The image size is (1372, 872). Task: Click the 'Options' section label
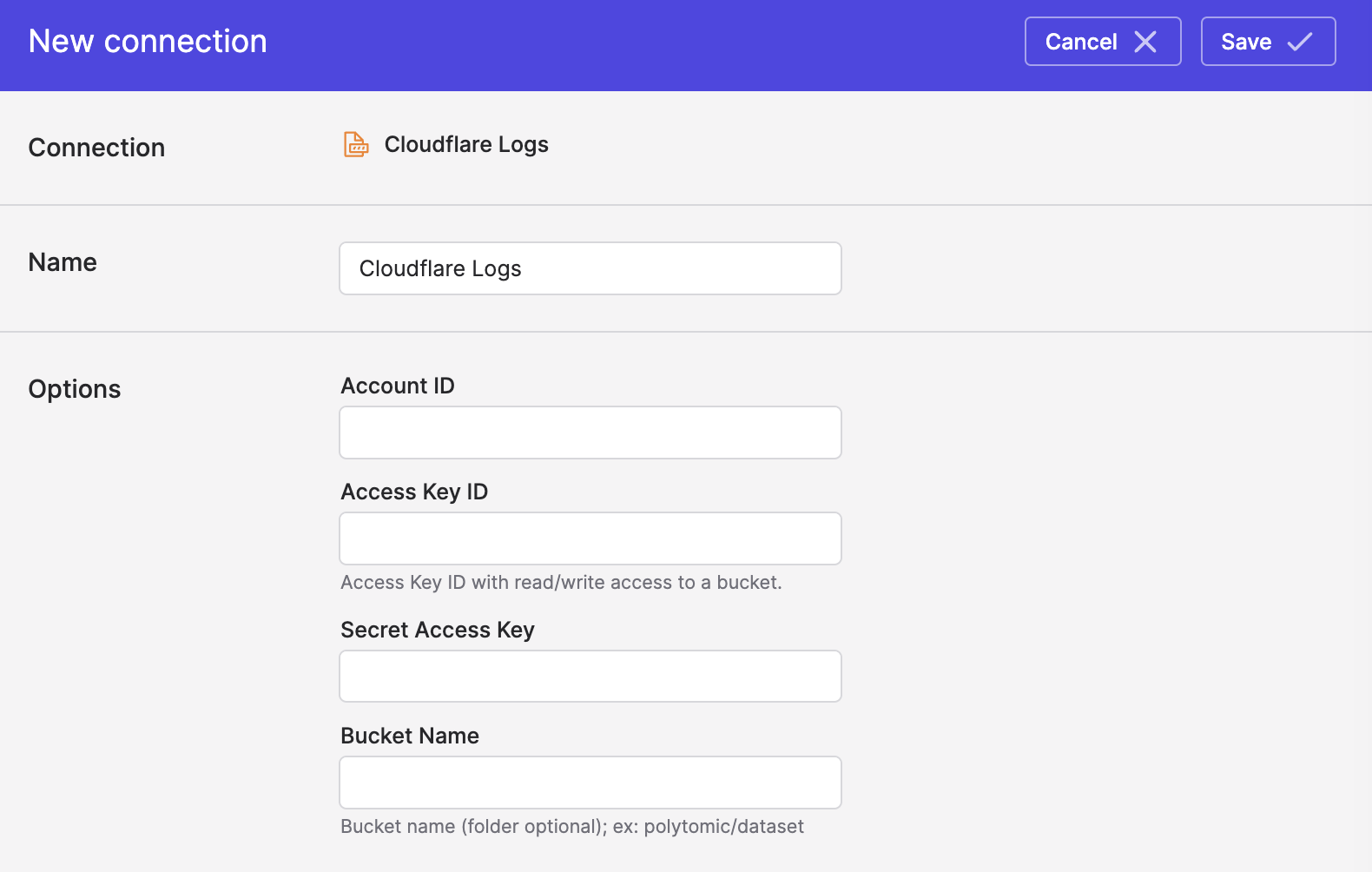click(x=75, y=389)
